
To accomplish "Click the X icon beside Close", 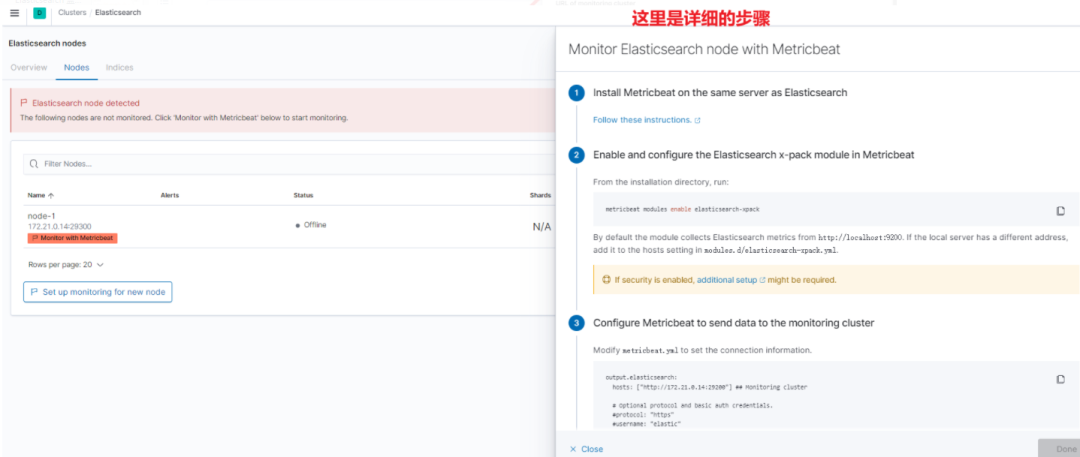I will pyautogui.click(x=573, y=449).
